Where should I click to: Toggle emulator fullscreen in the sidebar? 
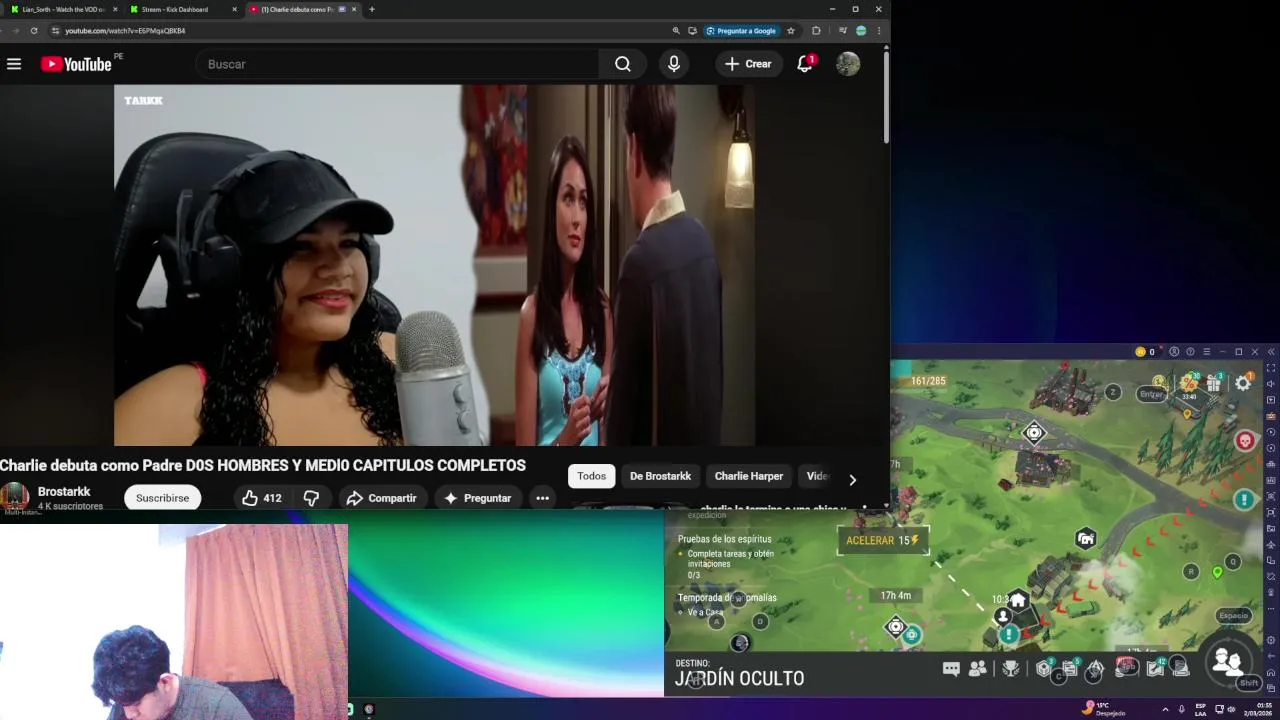(x=1271, y=368)
